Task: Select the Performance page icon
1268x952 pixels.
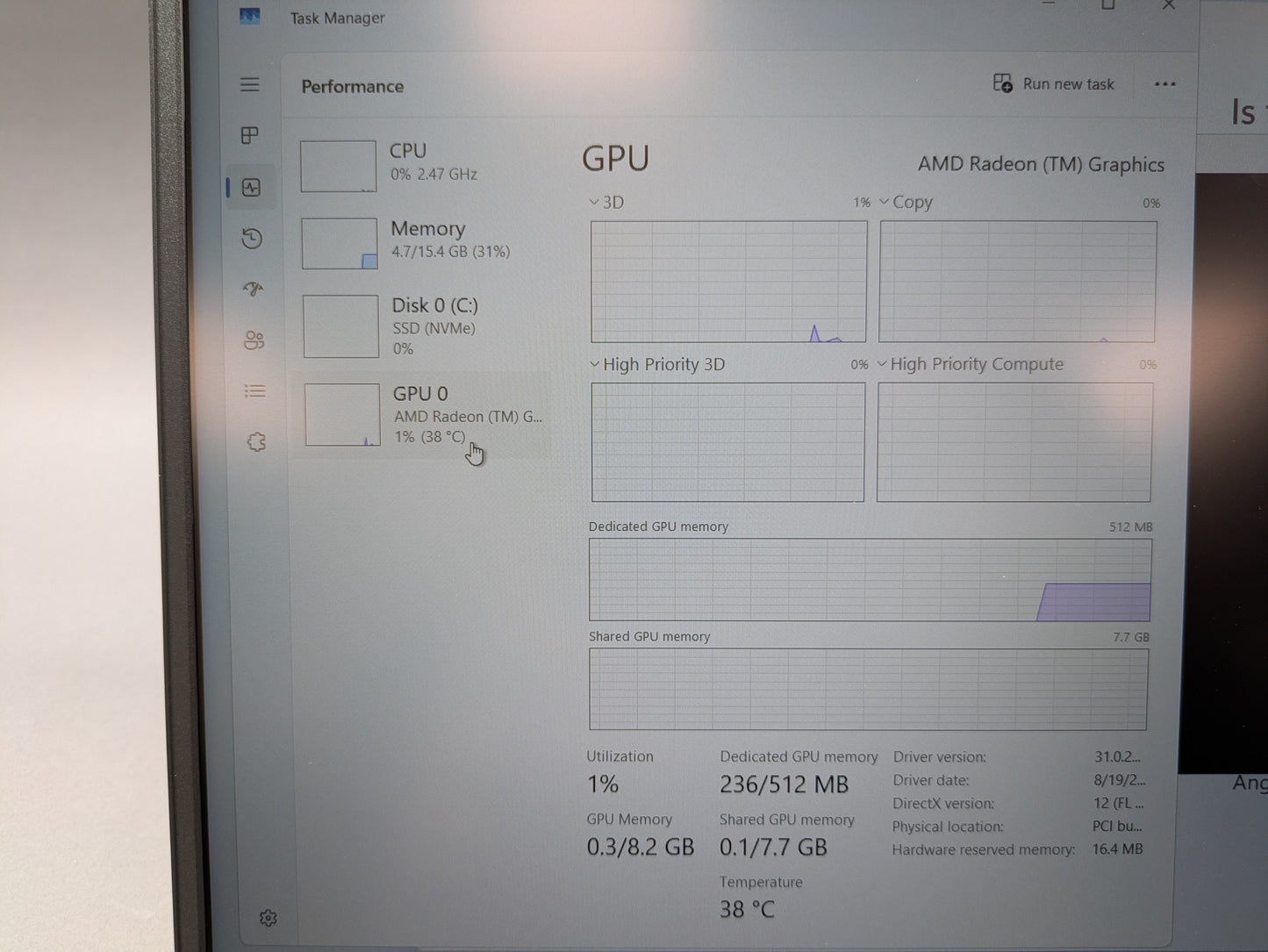Action: (252, 188)
